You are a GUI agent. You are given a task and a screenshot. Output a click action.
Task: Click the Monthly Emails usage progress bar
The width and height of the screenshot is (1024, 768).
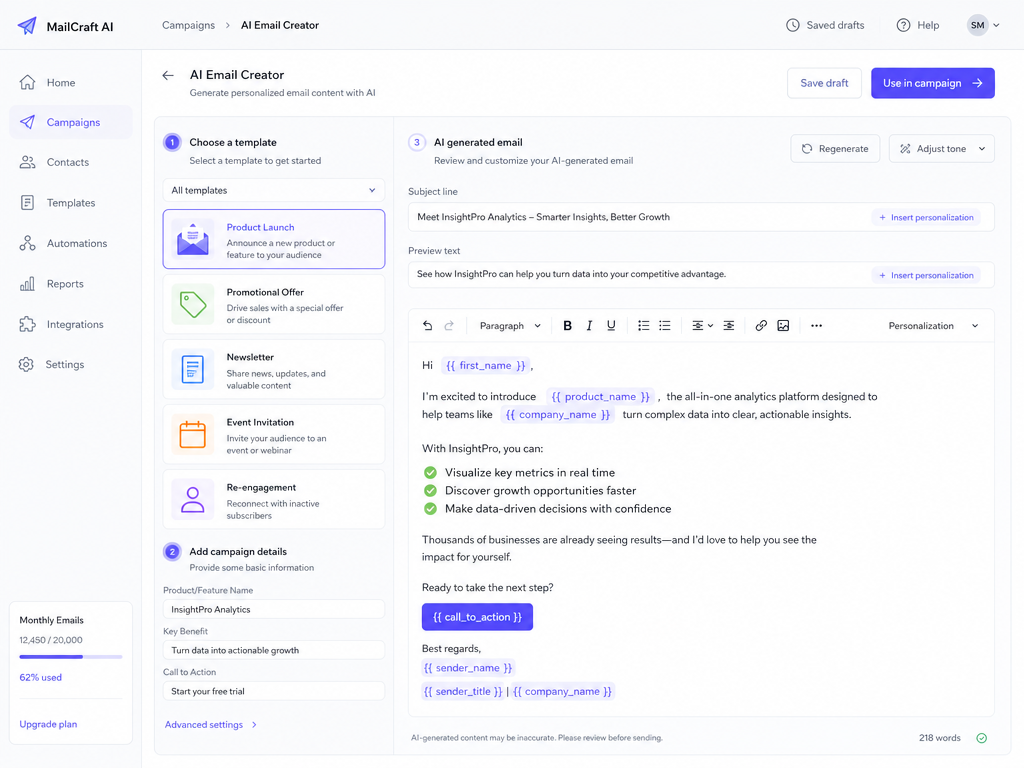(x=71, y=656)
